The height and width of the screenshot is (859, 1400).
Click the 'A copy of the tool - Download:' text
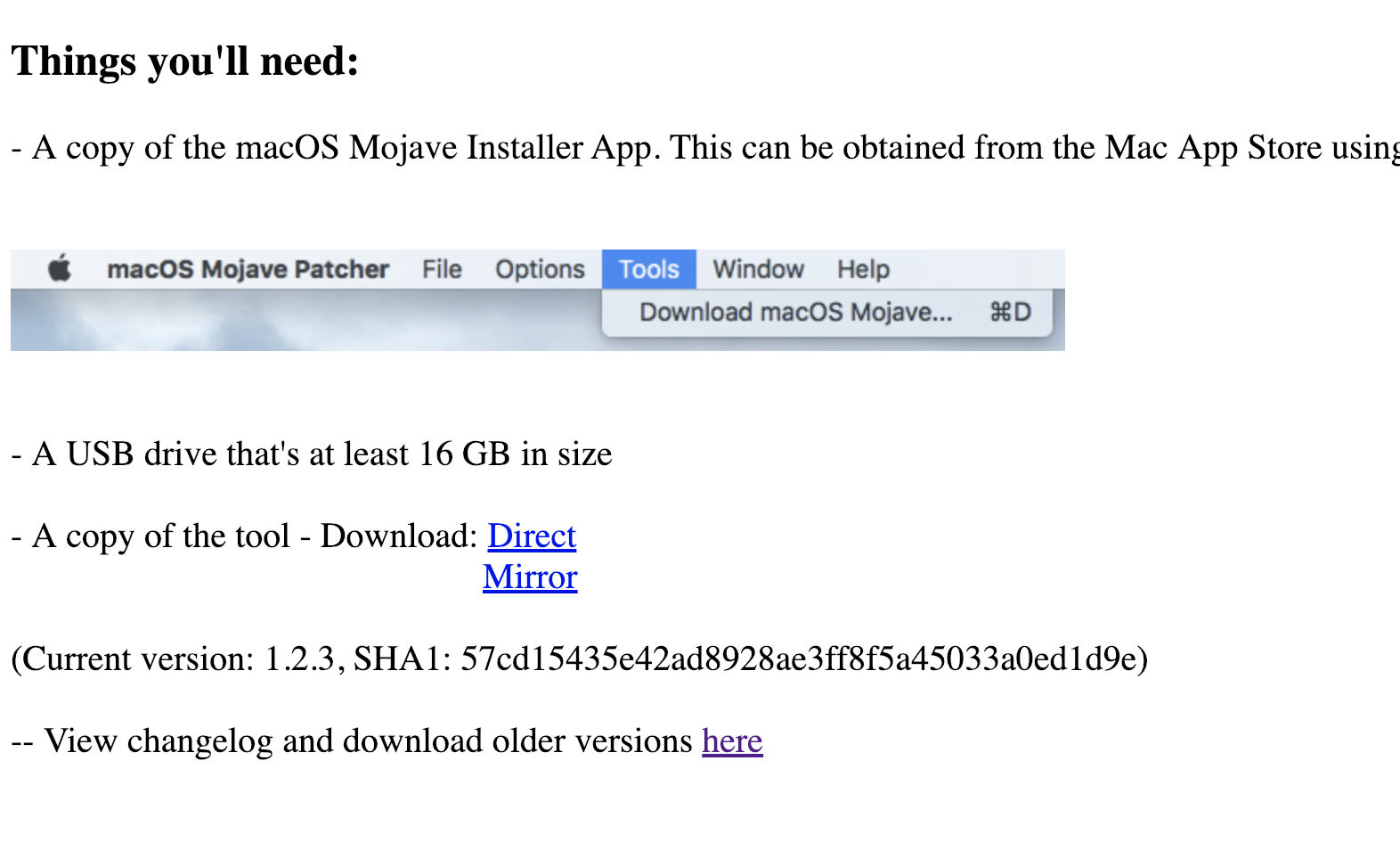[245, 536]
